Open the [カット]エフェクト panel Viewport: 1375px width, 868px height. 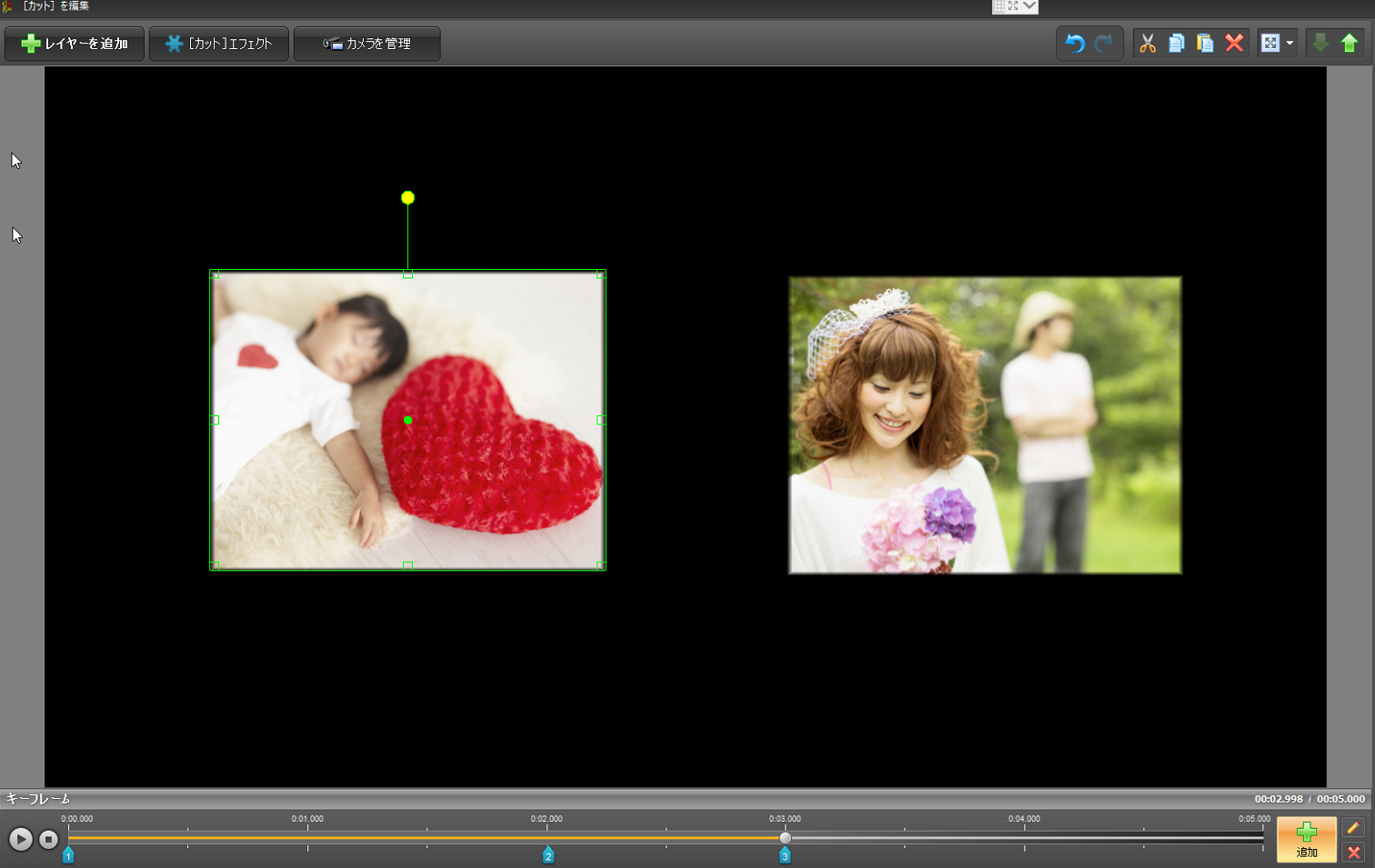click(218, 43)
